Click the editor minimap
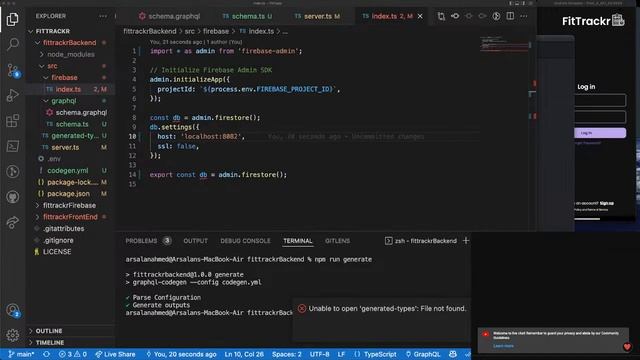The width and height of the screenshot is (640, 360). pos(504,45)
